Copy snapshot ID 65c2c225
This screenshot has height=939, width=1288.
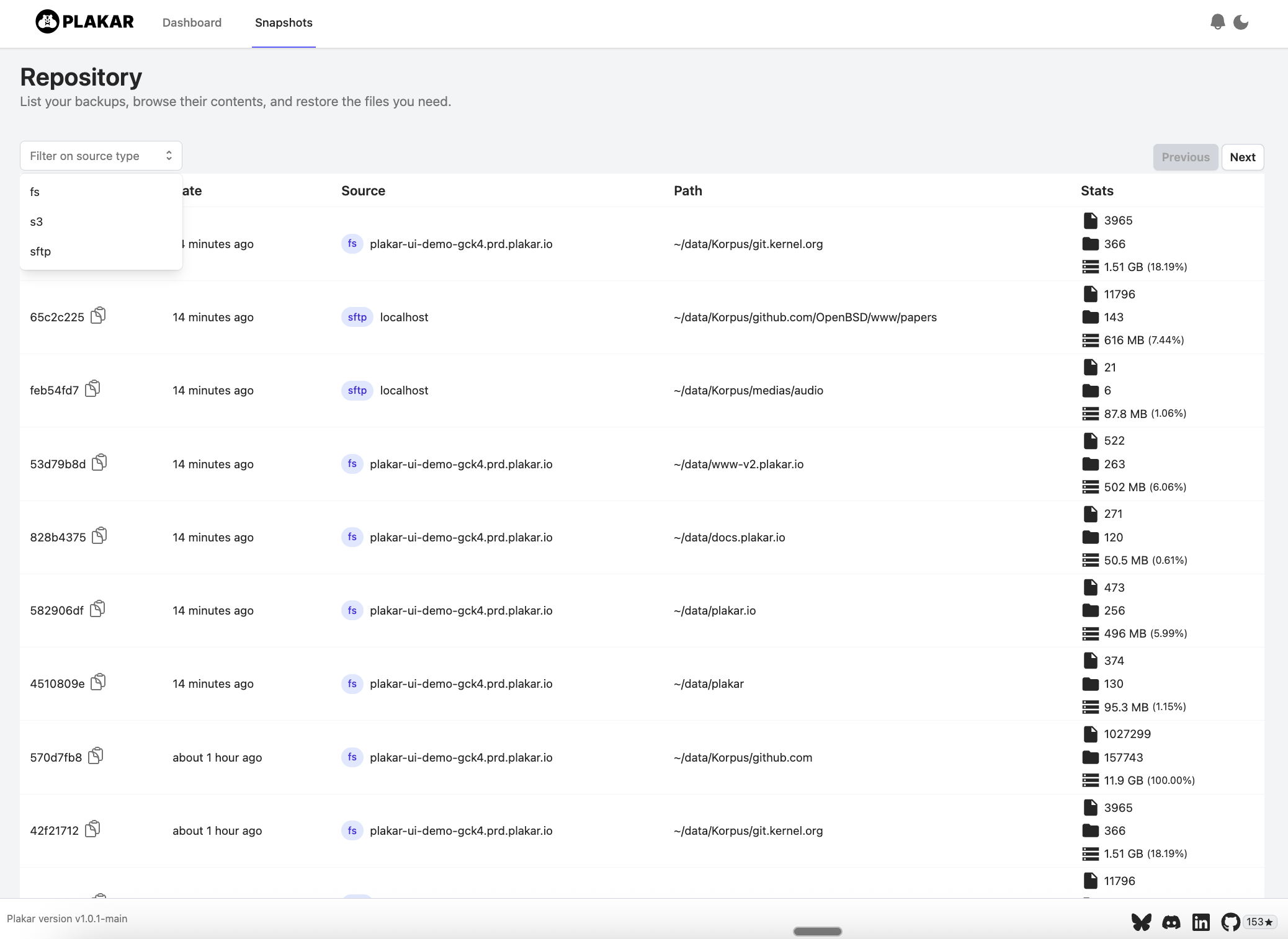point(98,316)
